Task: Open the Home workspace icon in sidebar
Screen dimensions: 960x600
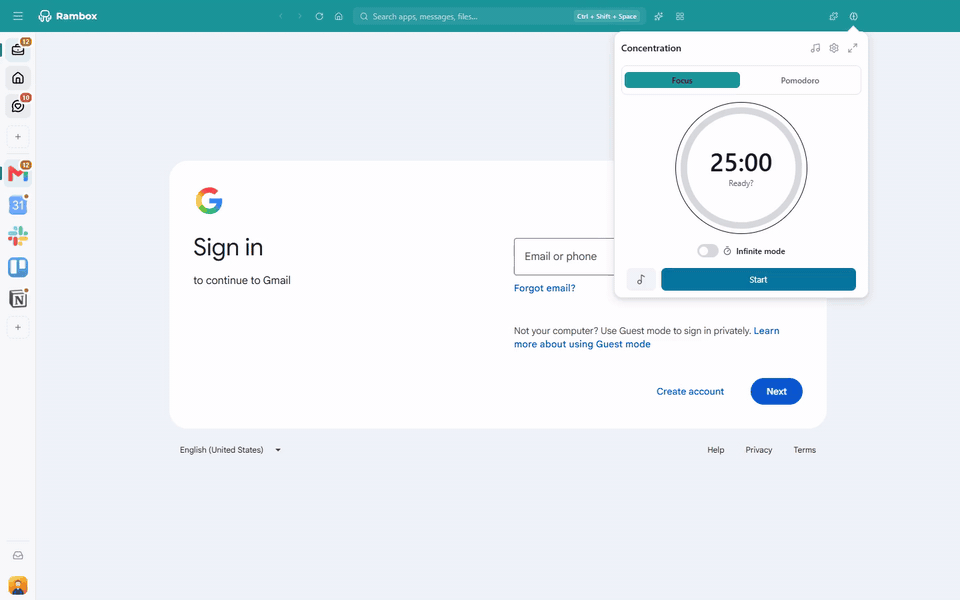Action: click(18, 78)
